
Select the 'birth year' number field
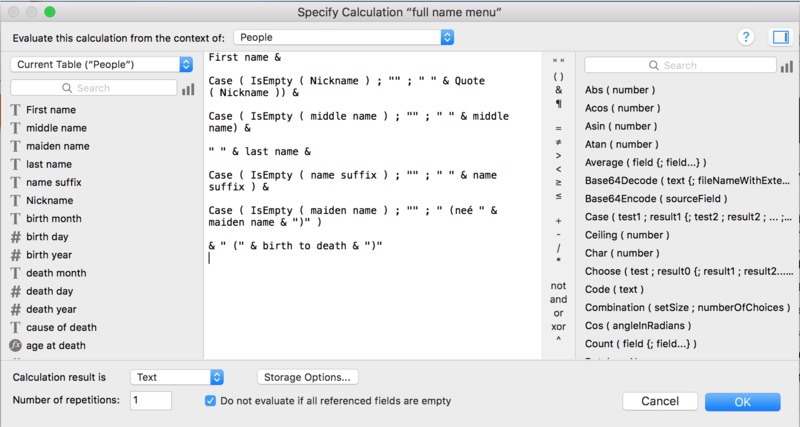(49, 255)
